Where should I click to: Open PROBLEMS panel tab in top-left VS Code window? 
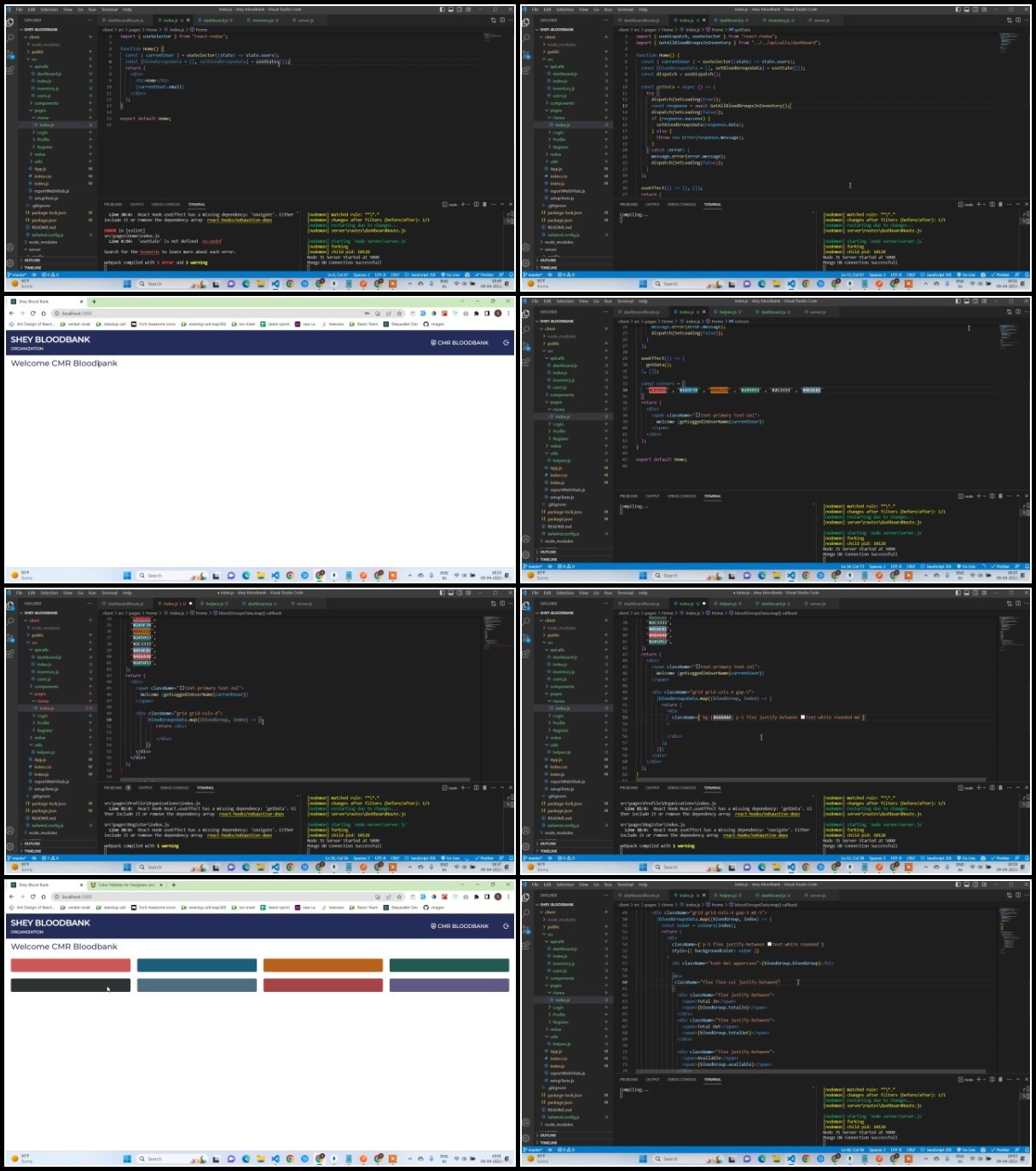tap(113, 205)
